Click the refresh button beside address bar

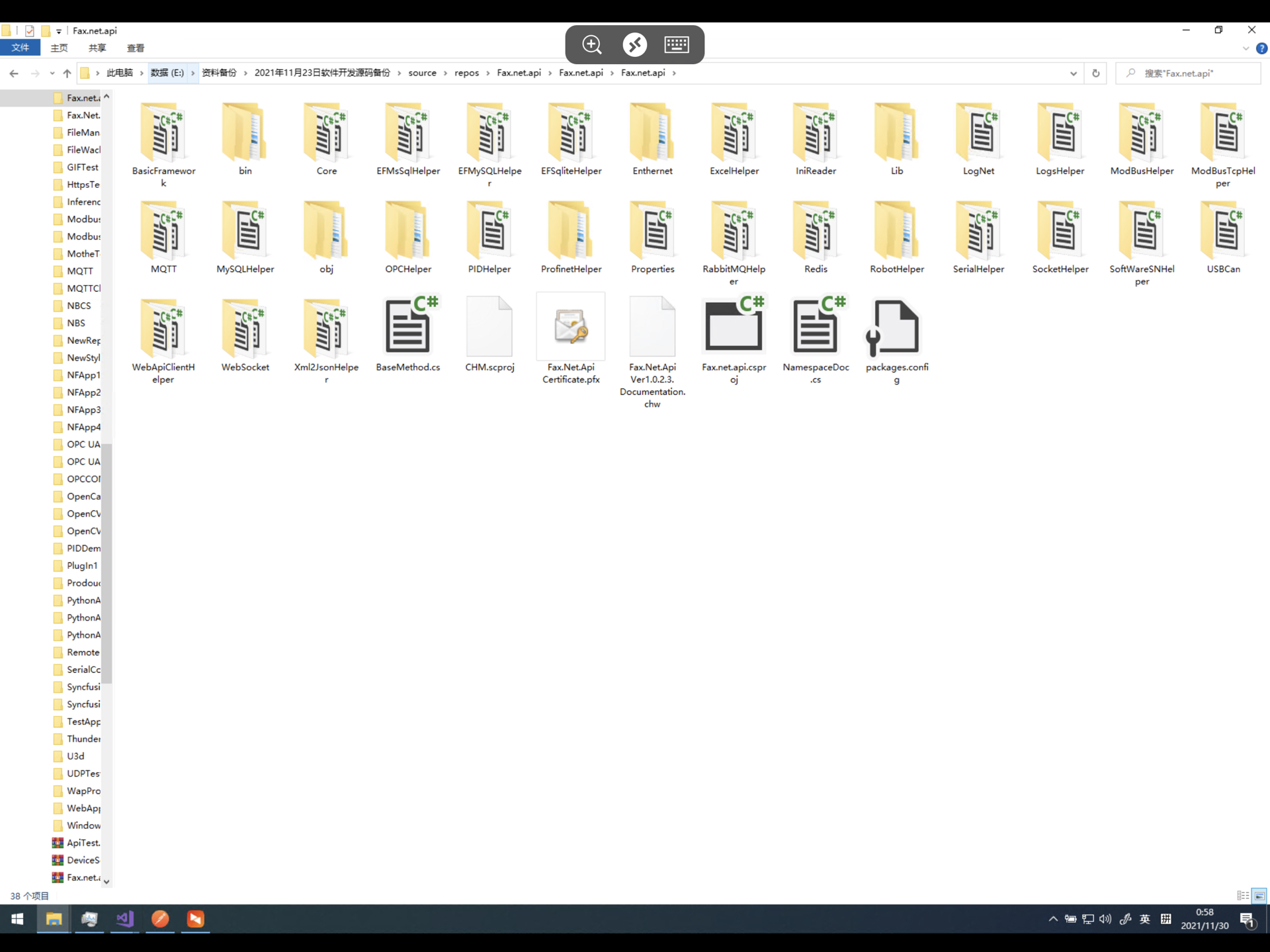[x=1095, y=73]
